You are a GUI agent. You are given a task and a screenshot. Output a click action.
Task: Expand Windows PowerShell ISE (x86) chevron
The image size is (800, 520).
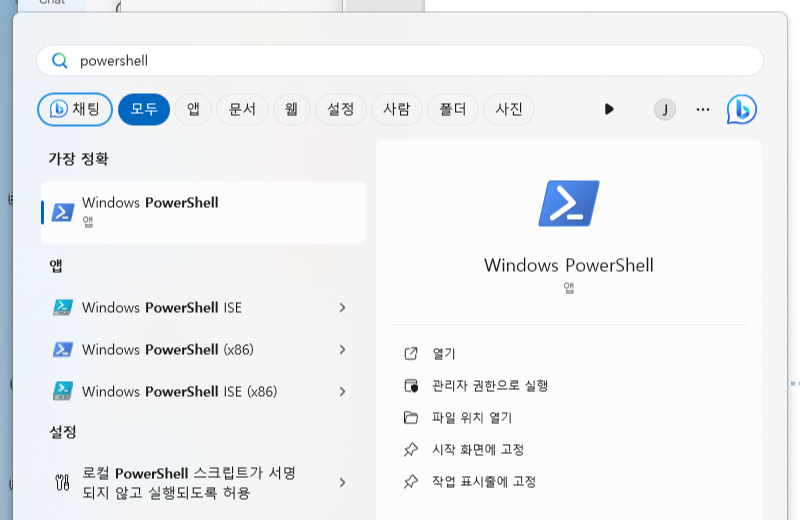tap(342, 391)
